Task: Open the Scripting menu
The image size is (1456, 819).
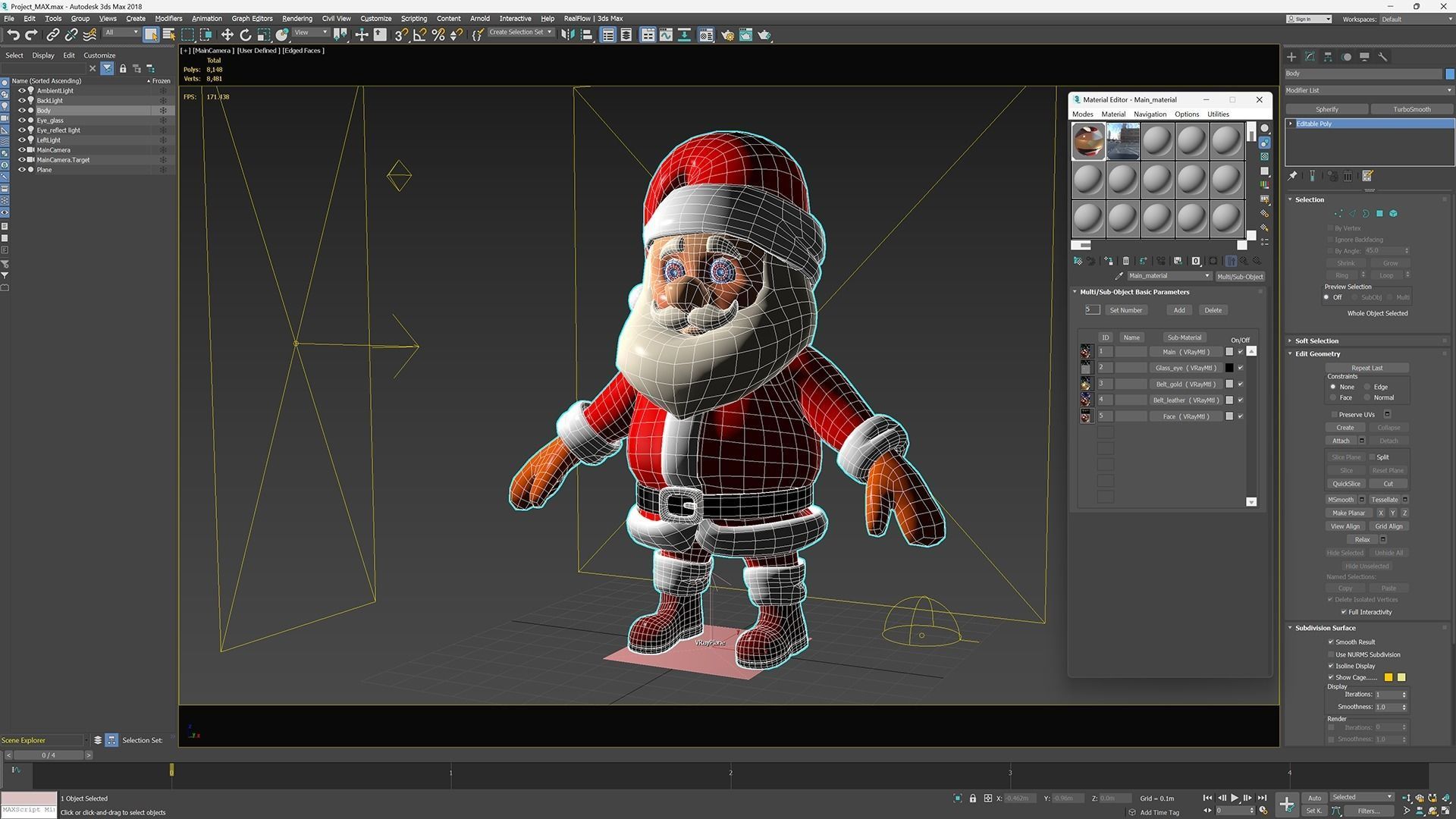Action: (x=413, y=19)
